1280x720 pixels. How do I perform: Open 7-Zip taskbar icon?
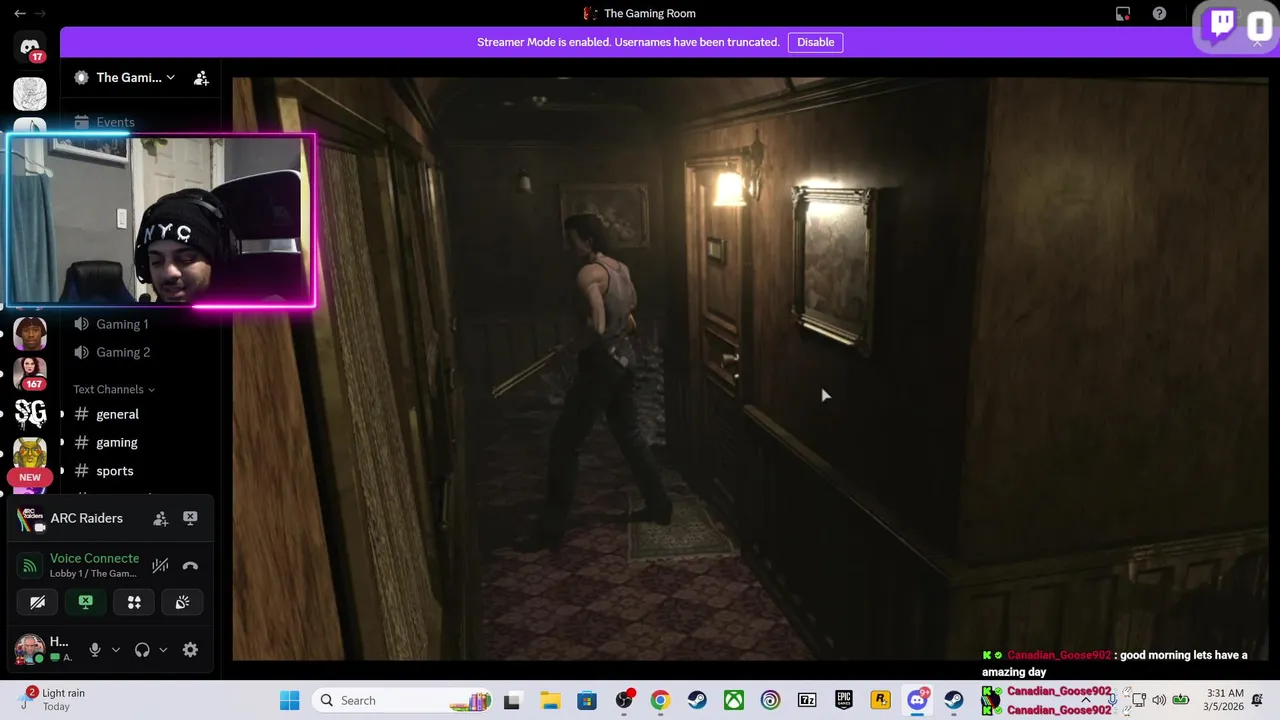tap(807, 700)
